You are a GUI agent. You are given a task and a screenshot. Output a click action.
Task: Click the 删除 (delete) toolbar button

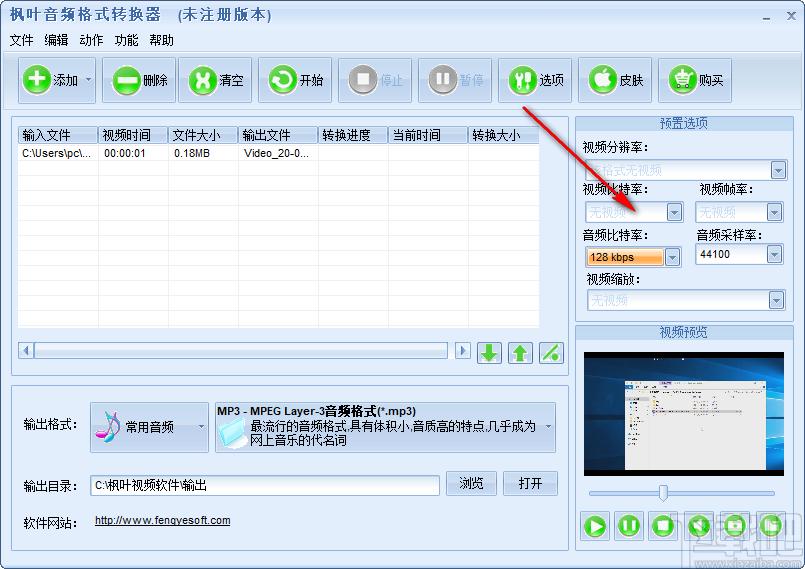(139, 80)
